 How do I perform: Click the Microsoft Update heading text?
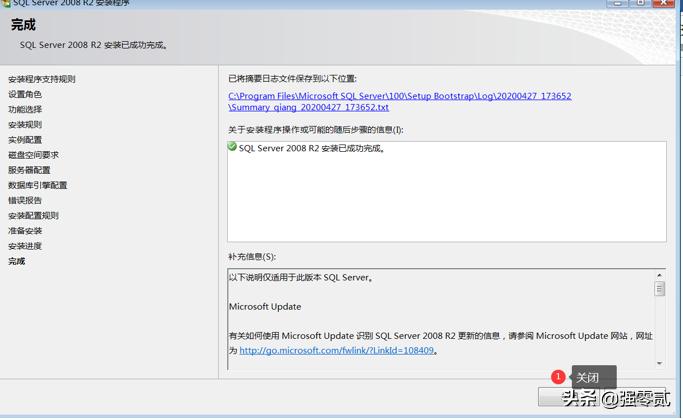click(x=265, y=307)
